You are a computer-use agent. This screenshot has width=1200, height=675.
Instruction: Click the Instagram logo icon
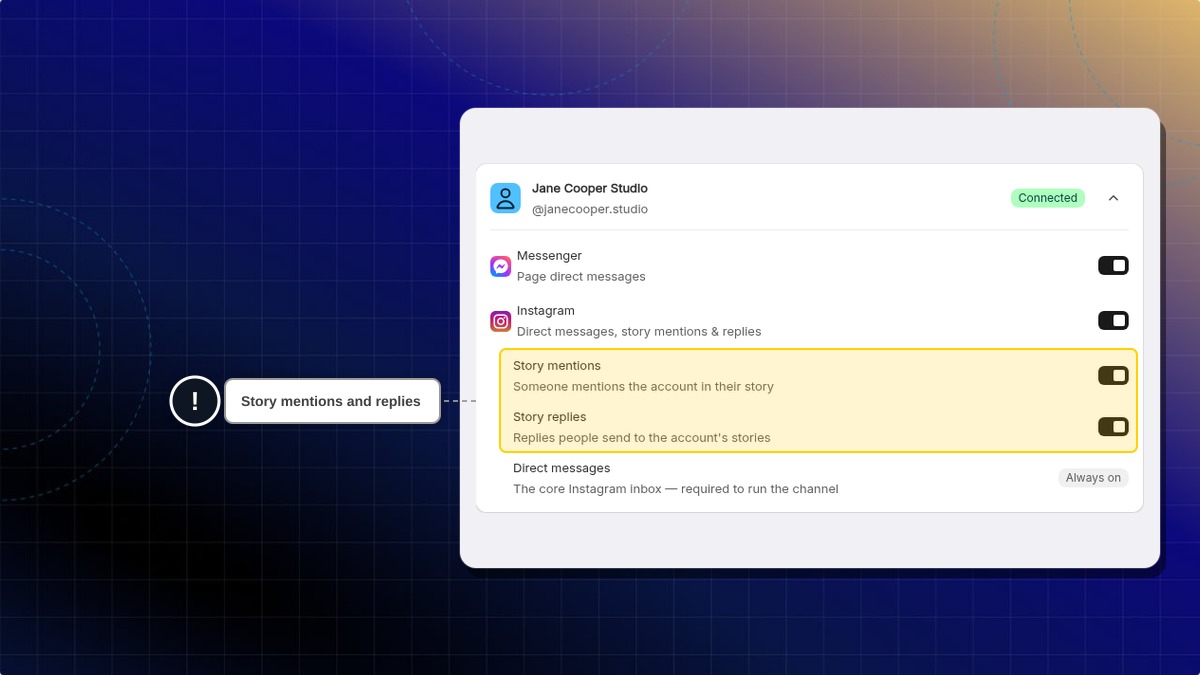click(501, 321)
